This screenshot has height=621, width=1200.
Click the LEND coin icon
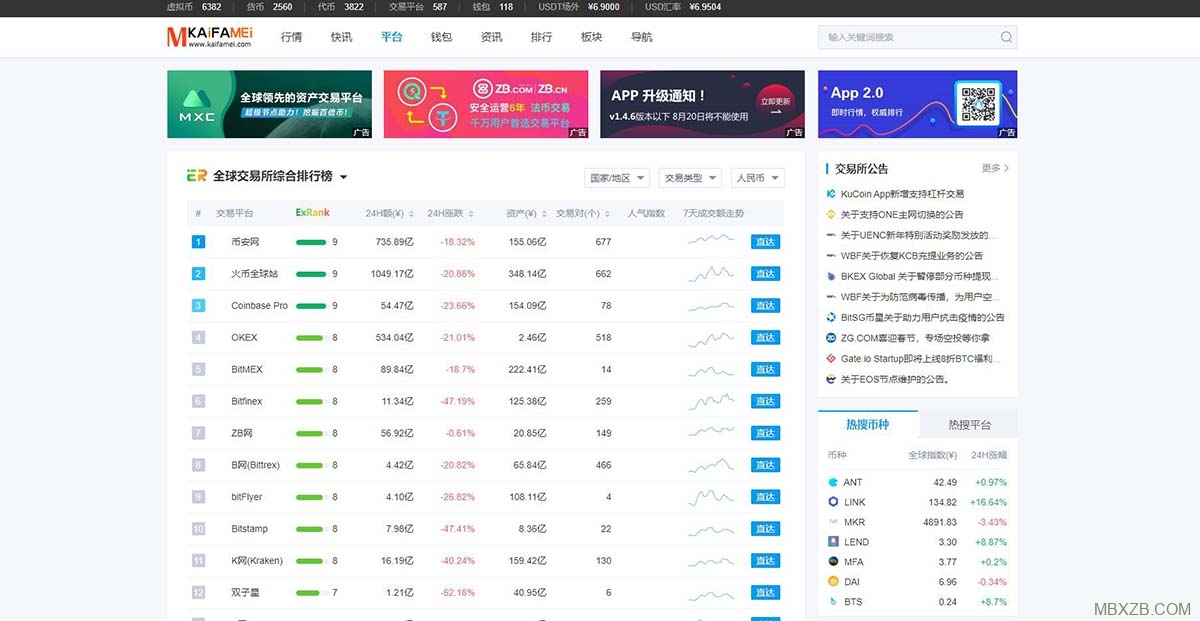tap(833, 542)
